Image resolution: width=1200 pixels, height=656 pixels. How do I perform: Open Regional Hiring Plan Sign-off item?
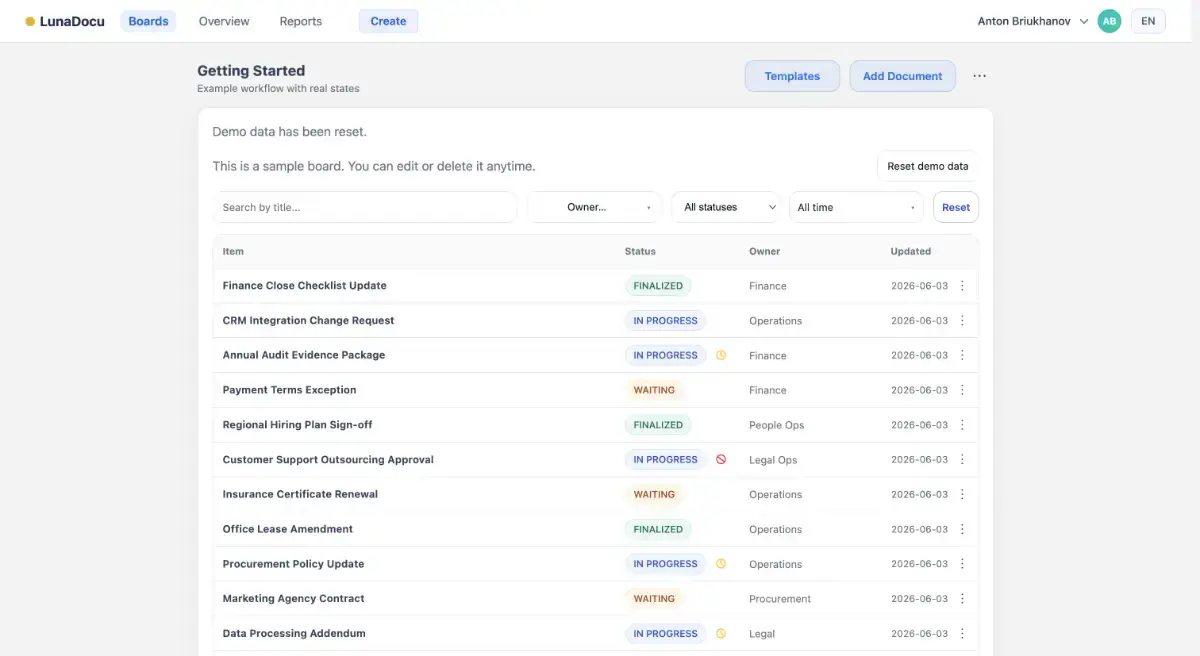(x=297, y=425)
